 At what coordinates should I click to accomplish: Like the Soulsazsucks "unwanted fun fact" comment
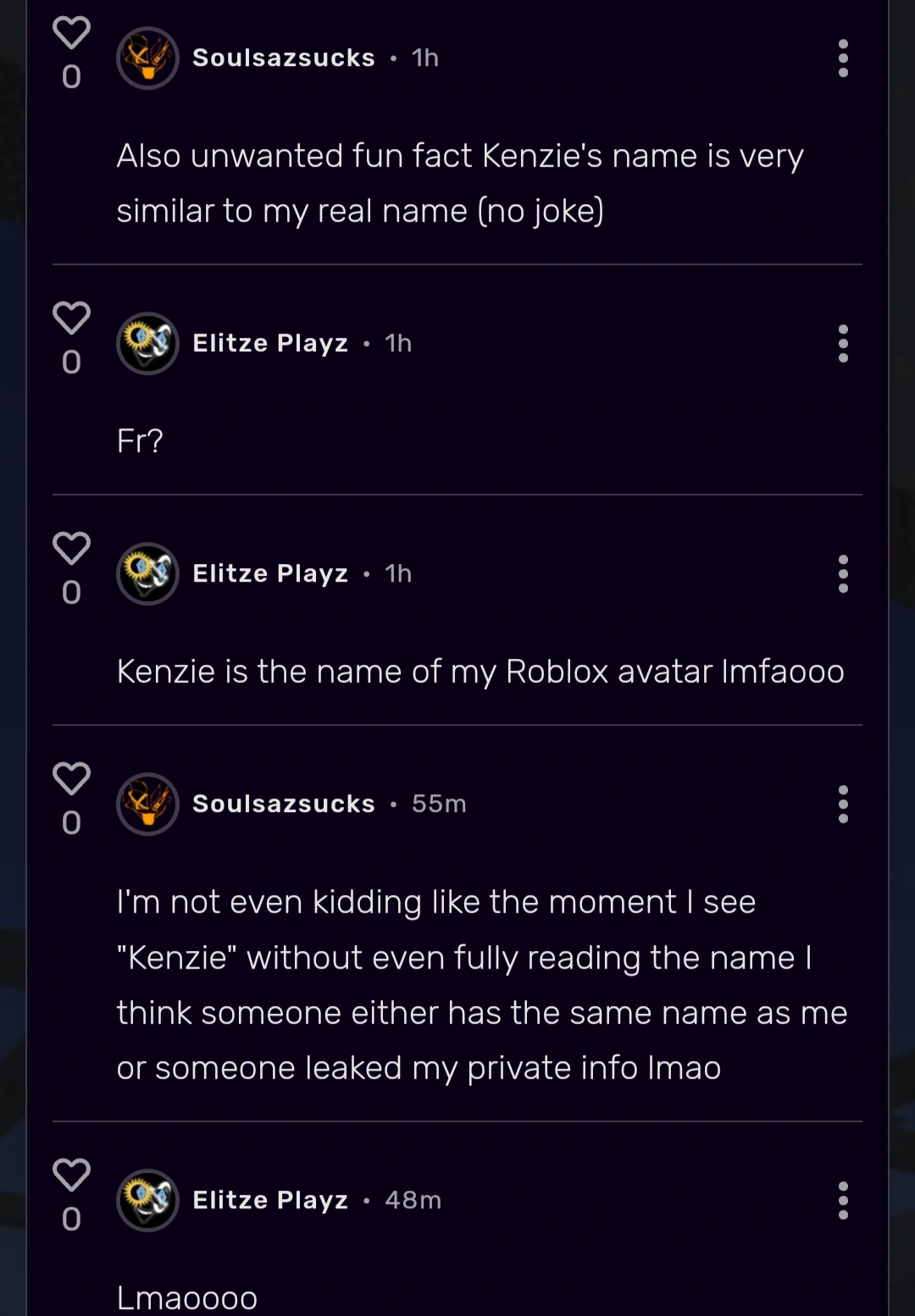tap(71, 34)
